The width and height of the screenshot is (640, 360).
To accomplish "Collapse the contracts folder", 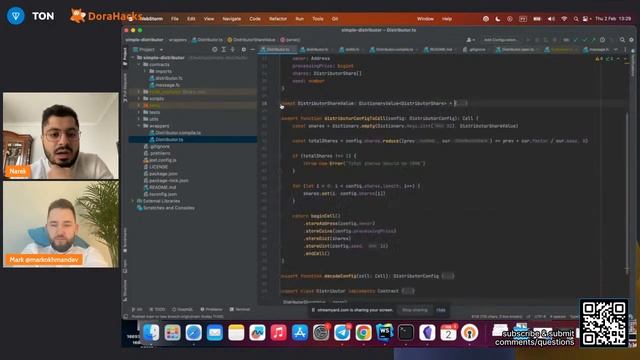I will click(x=139, y=64).
